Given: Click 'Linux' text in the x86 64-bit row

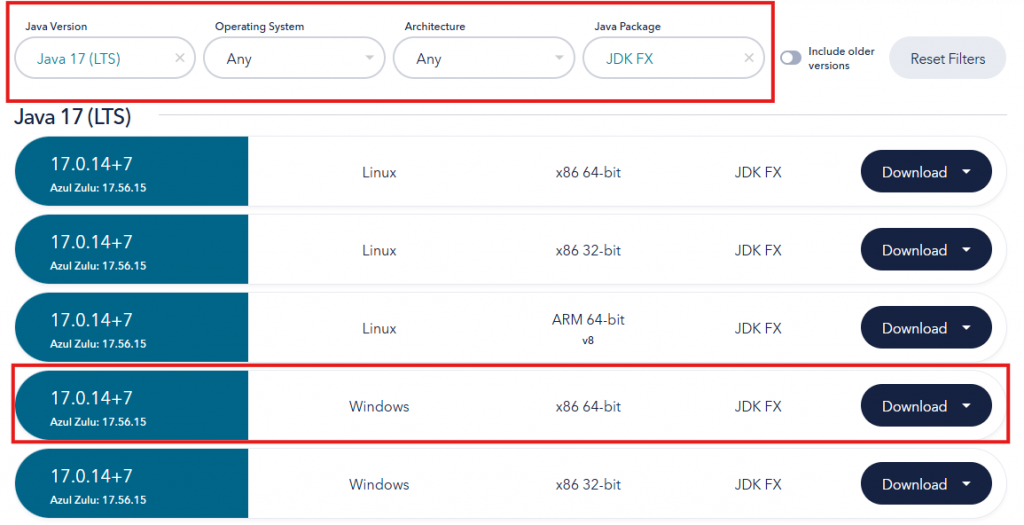Looking at the screenshot, I should point(379,172).
